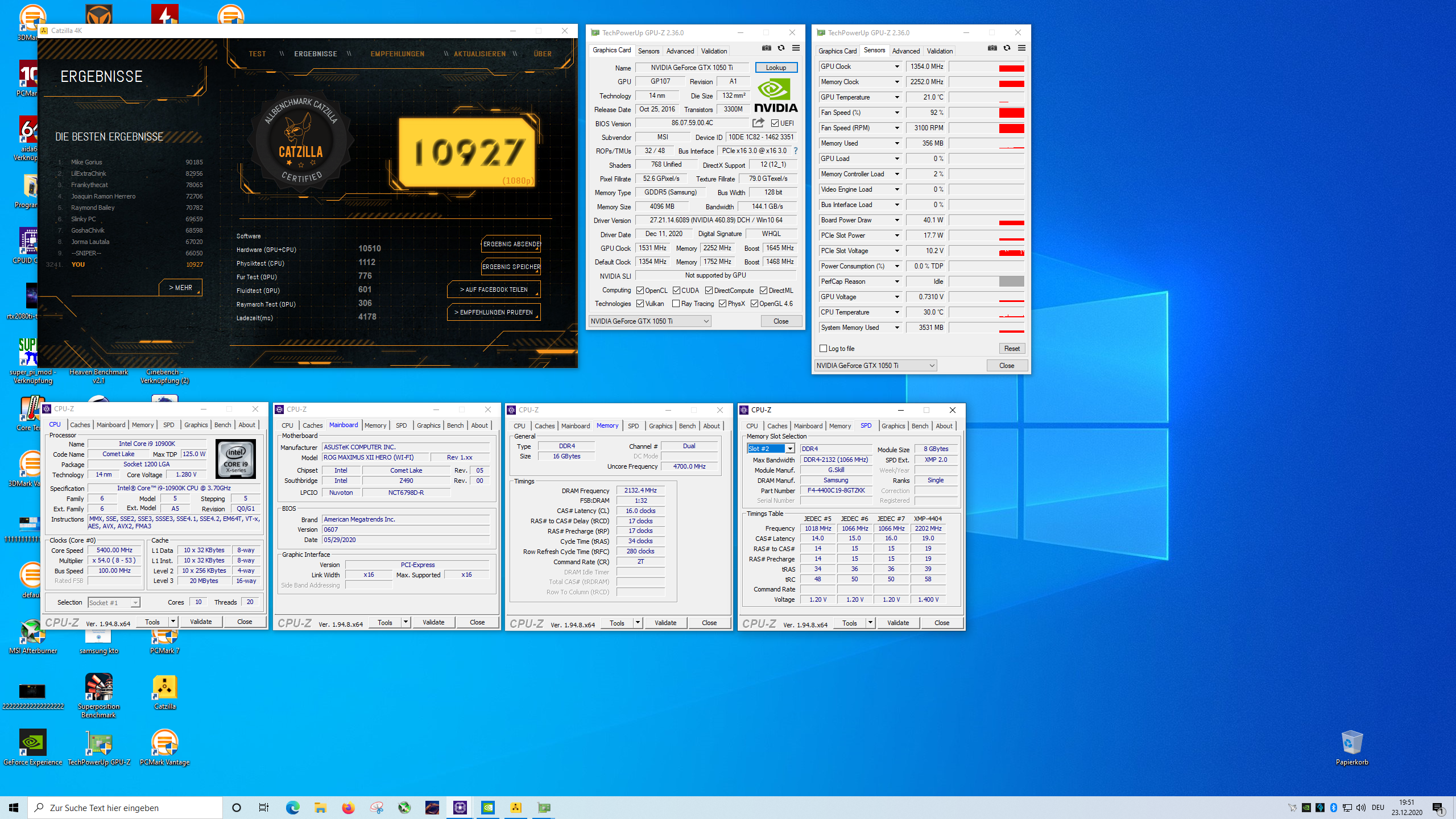This screenshot has height=819, width=1456.
Task: Click the camera icon in GPU-Z Sensors window
Action: 992,48
